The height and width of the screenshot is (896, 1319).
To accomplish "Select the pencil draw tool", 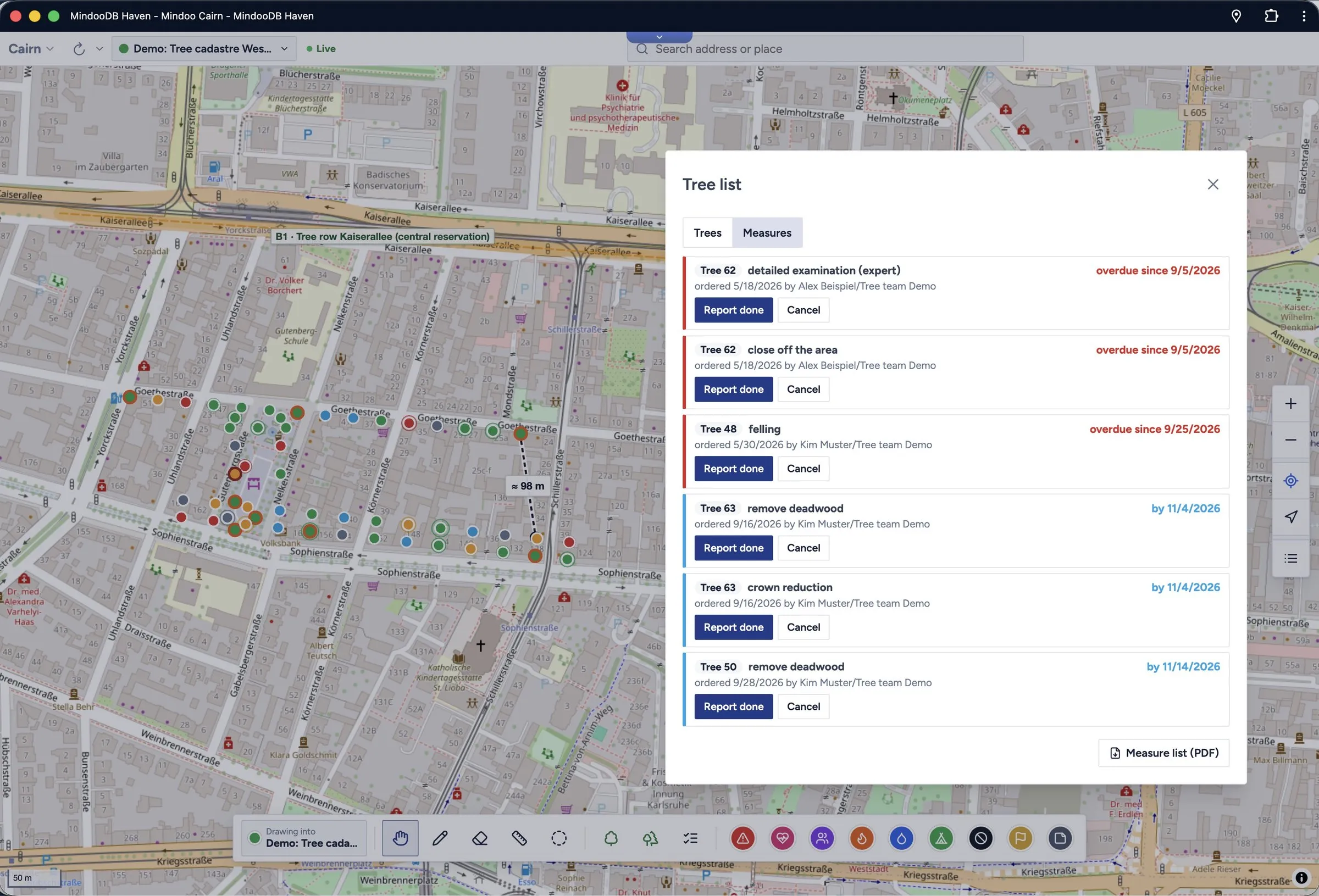I will (440, 838).
